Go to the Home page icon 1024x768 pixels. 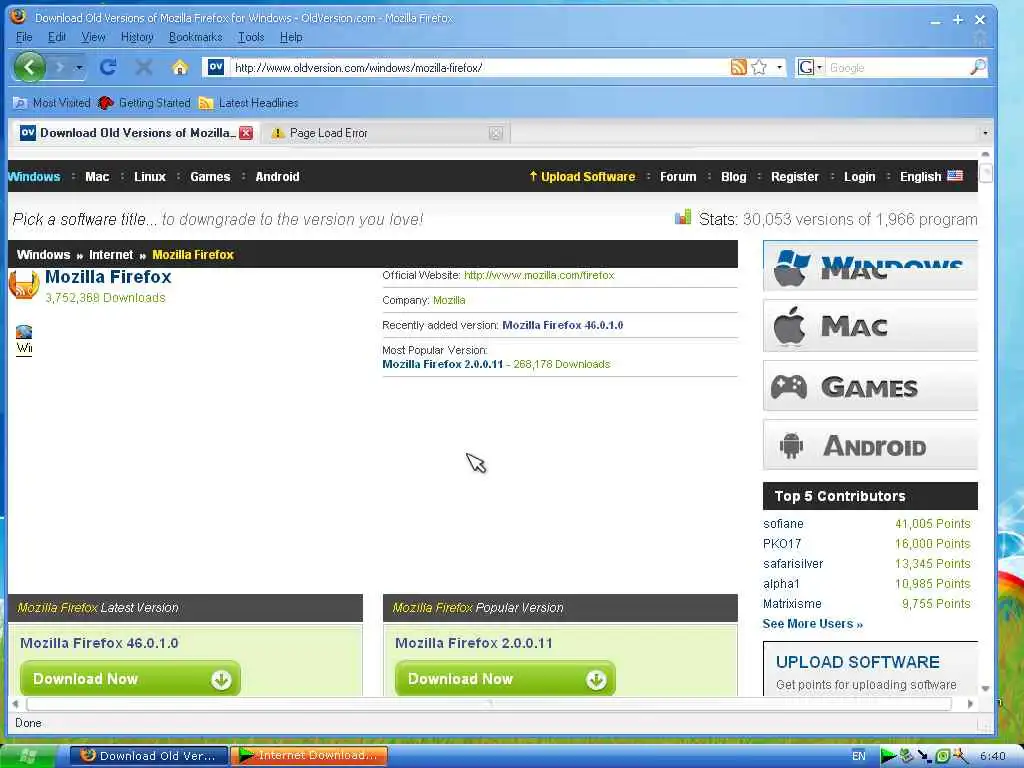tap(180, 67)
